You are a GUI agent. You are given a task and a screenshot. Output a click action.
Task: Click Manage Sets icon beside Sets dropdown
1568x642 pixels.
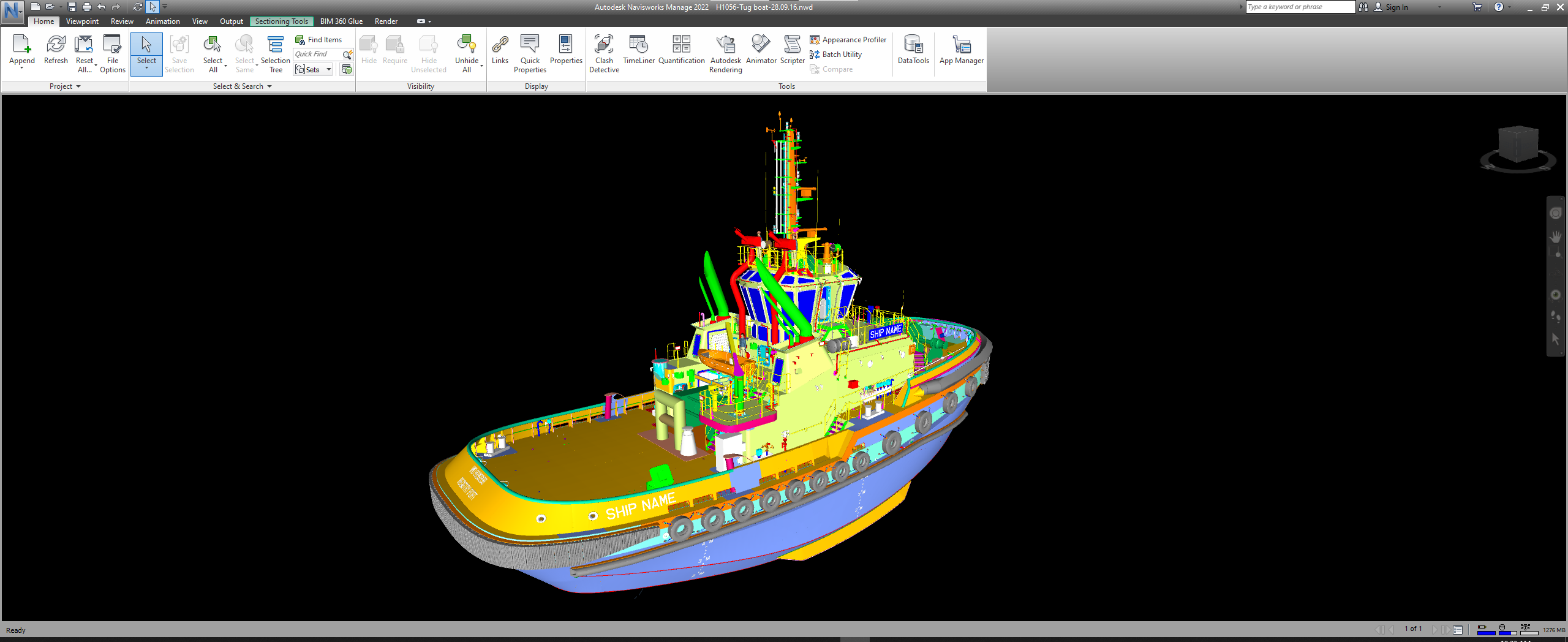coord(347,69)
